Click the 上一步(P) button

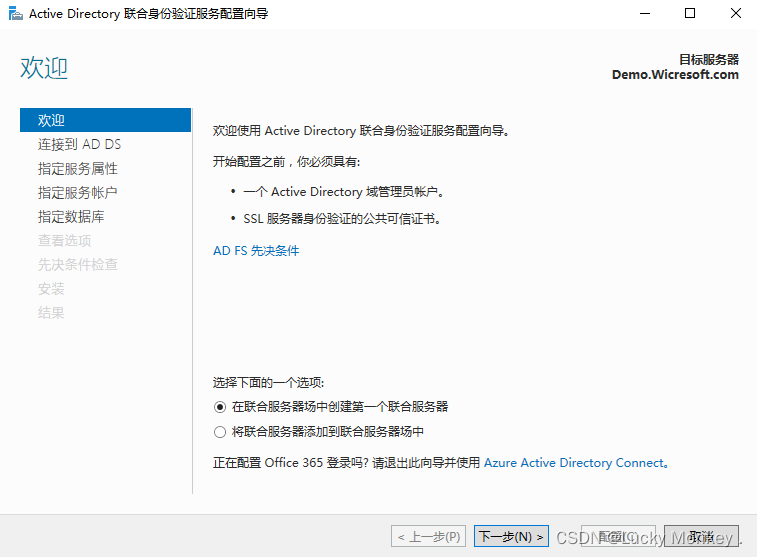pos(428,536)
